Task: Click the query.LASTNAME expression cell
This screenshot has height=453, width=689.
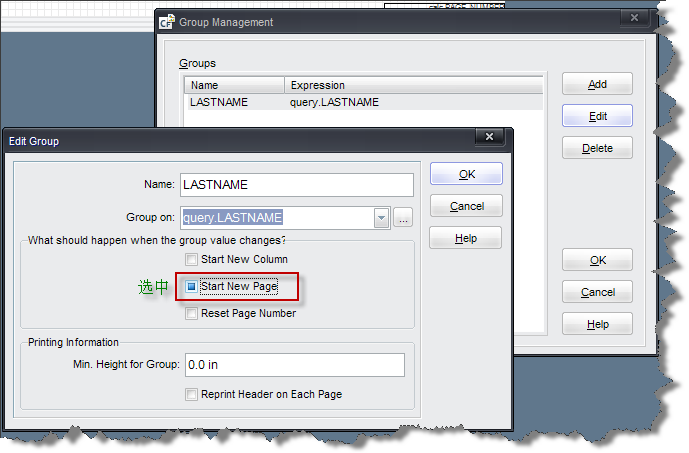Action: pos(334,102)
